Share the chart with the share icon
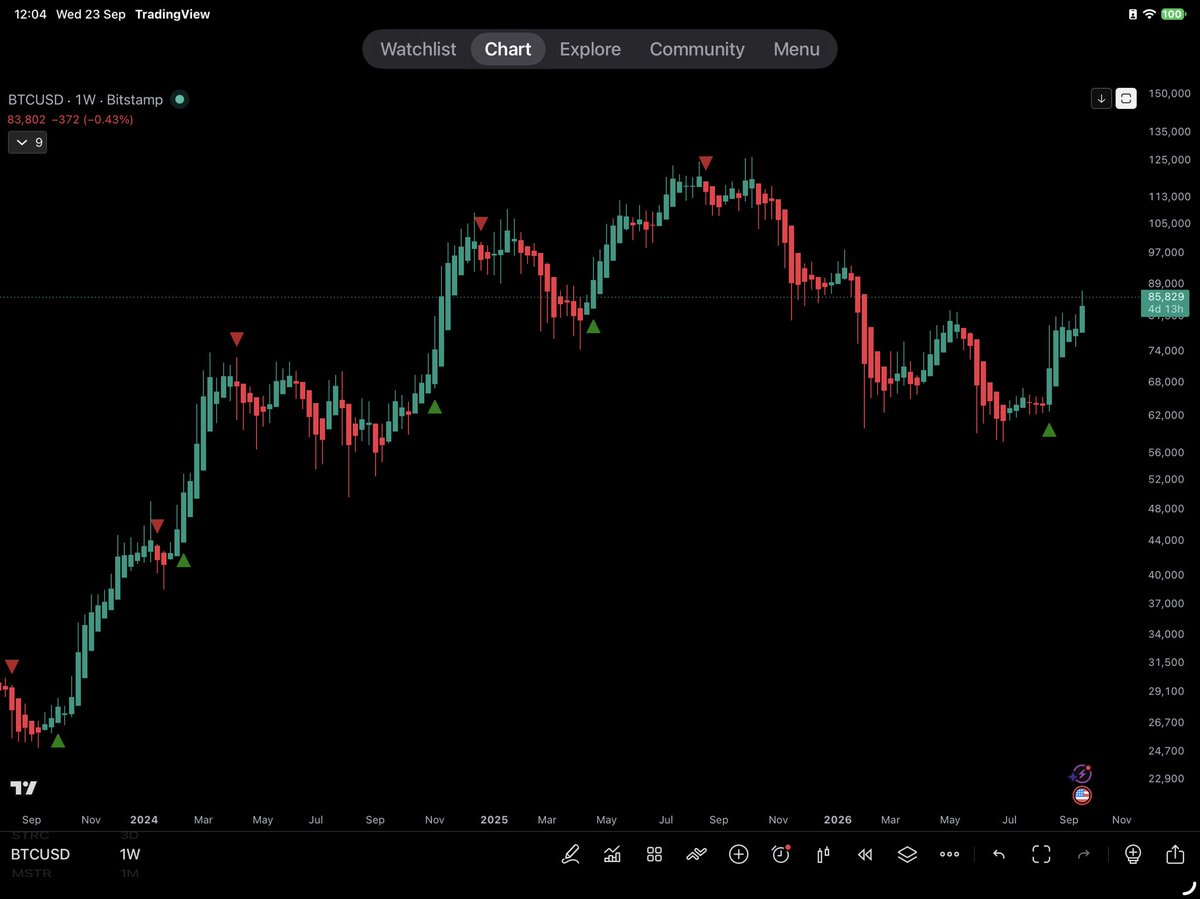The image size is (1200, 899). point(1175,854)
